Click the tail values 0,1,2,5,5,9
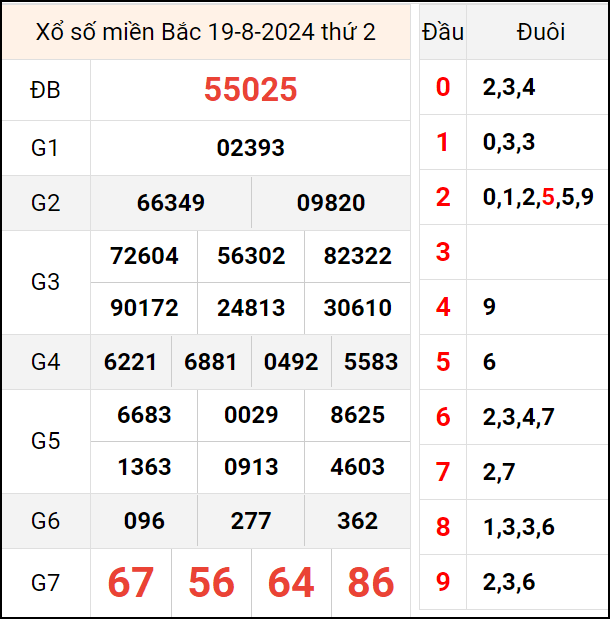Image resolution: width=610 pixels, height=619 pixels. coord(538,197)
